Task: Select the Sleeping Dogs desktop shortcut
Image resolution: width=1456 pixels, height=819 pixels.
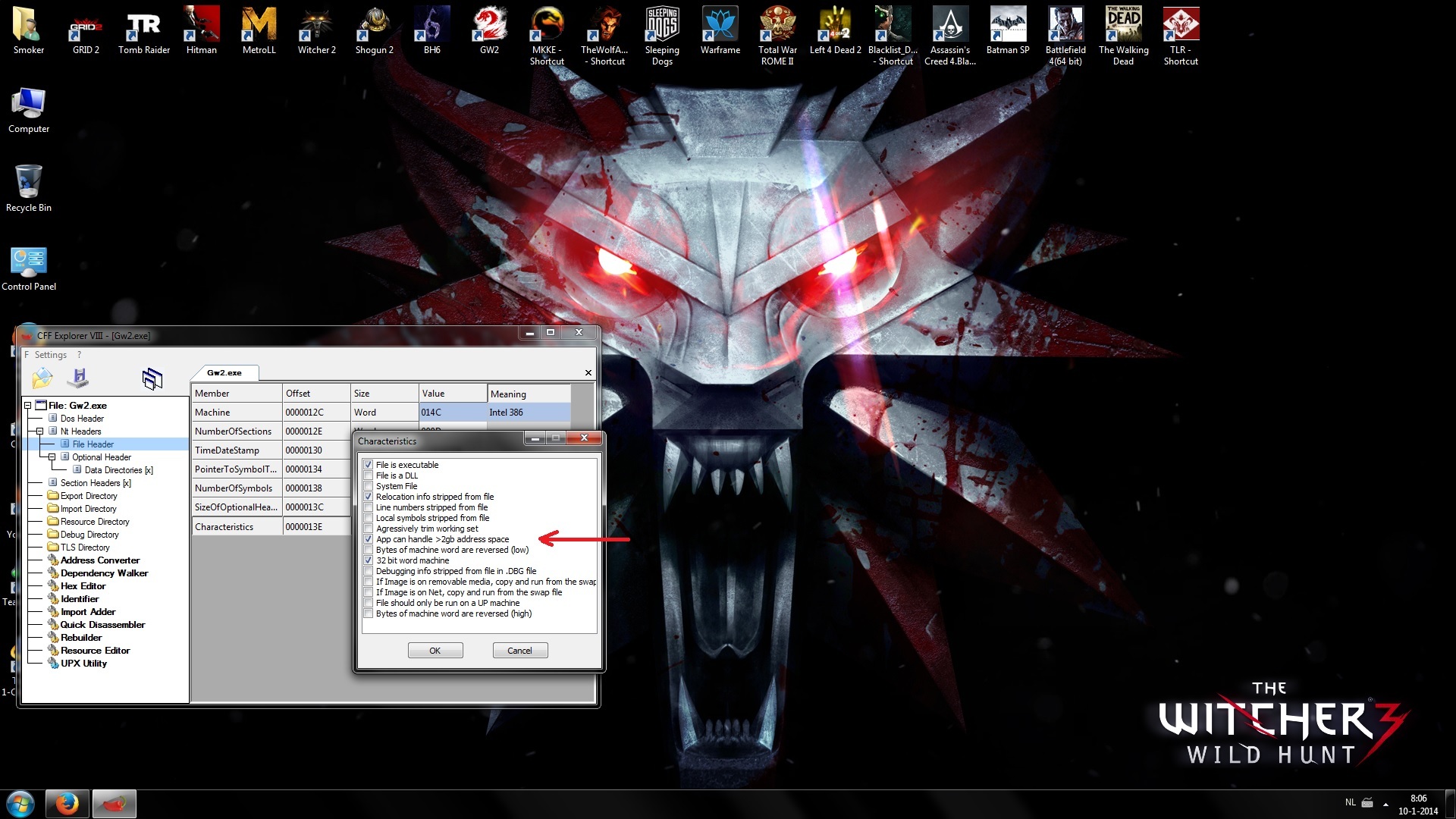Action: (x=663, y=36)
